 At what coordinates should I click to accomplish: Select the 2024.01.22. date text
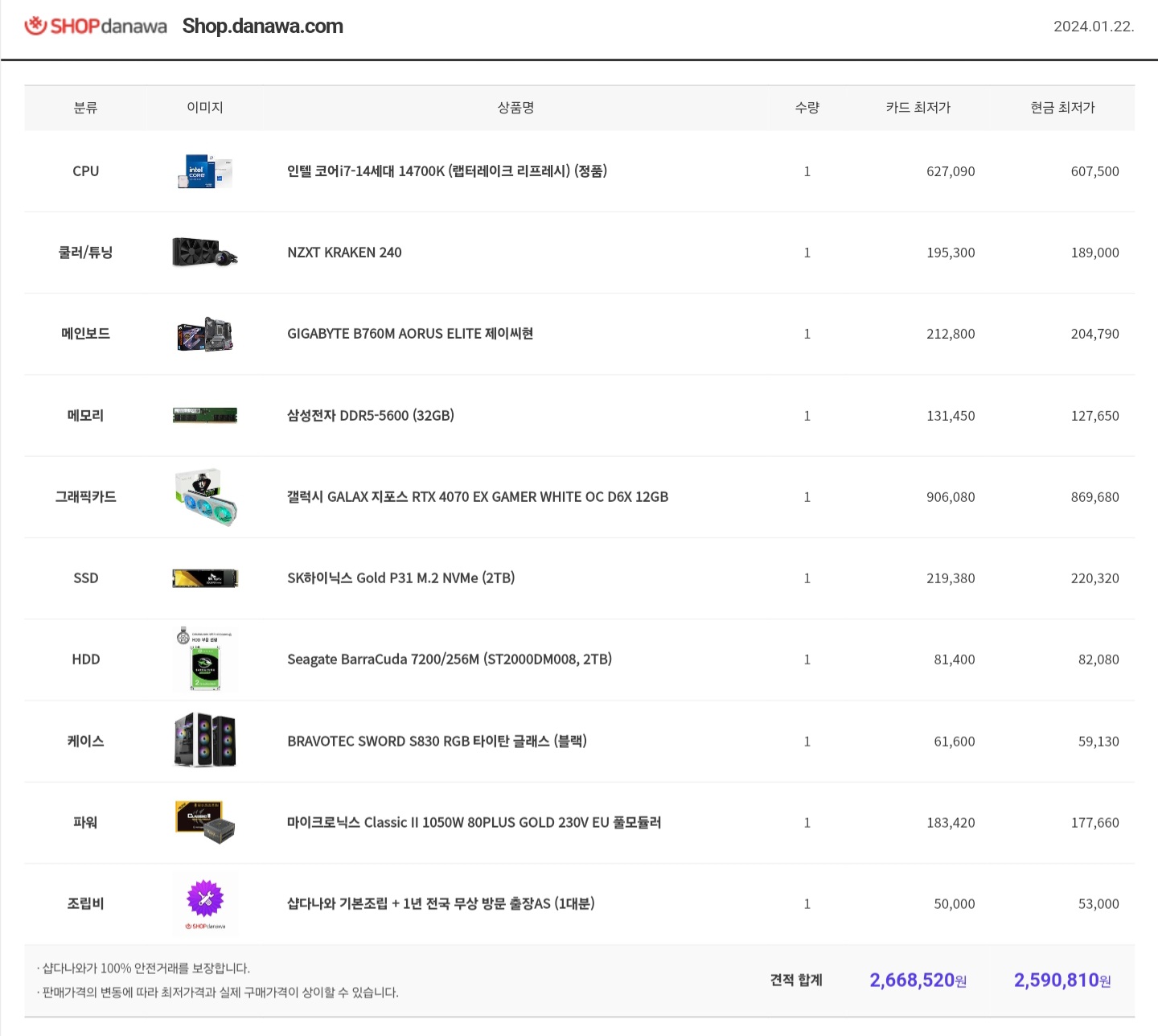[1094, 26]
